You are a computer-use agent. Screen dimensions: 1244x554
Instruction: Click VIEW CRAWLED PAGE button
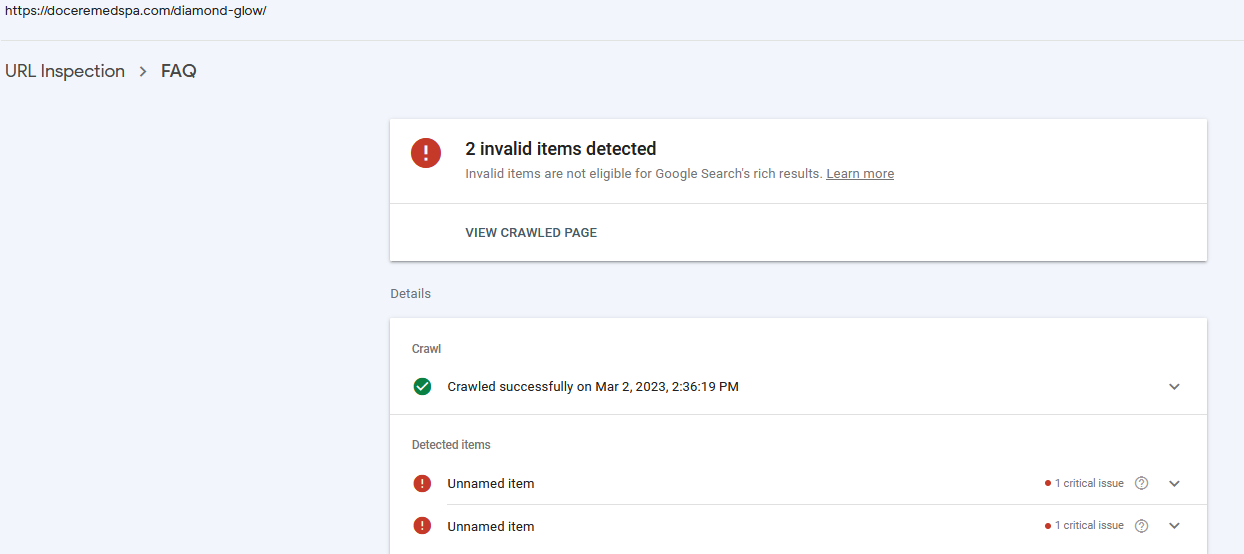(x=531, y=233)
